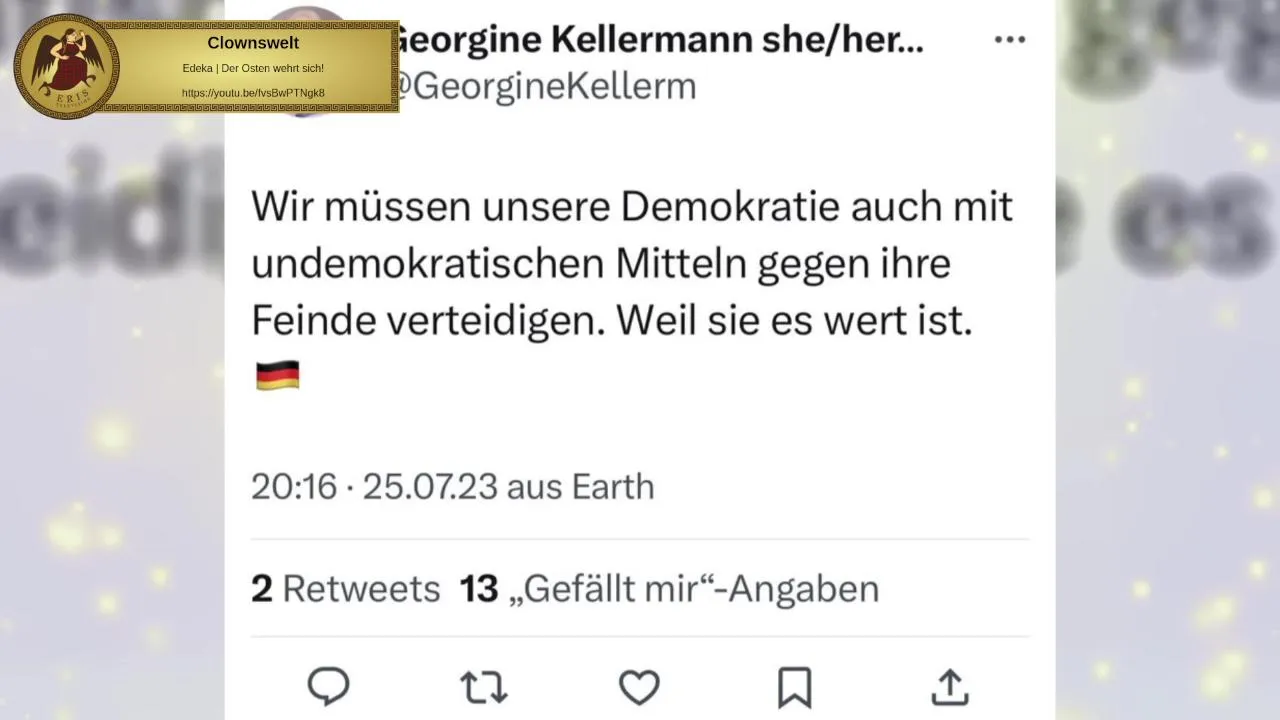Open the share arrow icon
This screenshot has width=1280, height=720.
click(x=949, y=687)
